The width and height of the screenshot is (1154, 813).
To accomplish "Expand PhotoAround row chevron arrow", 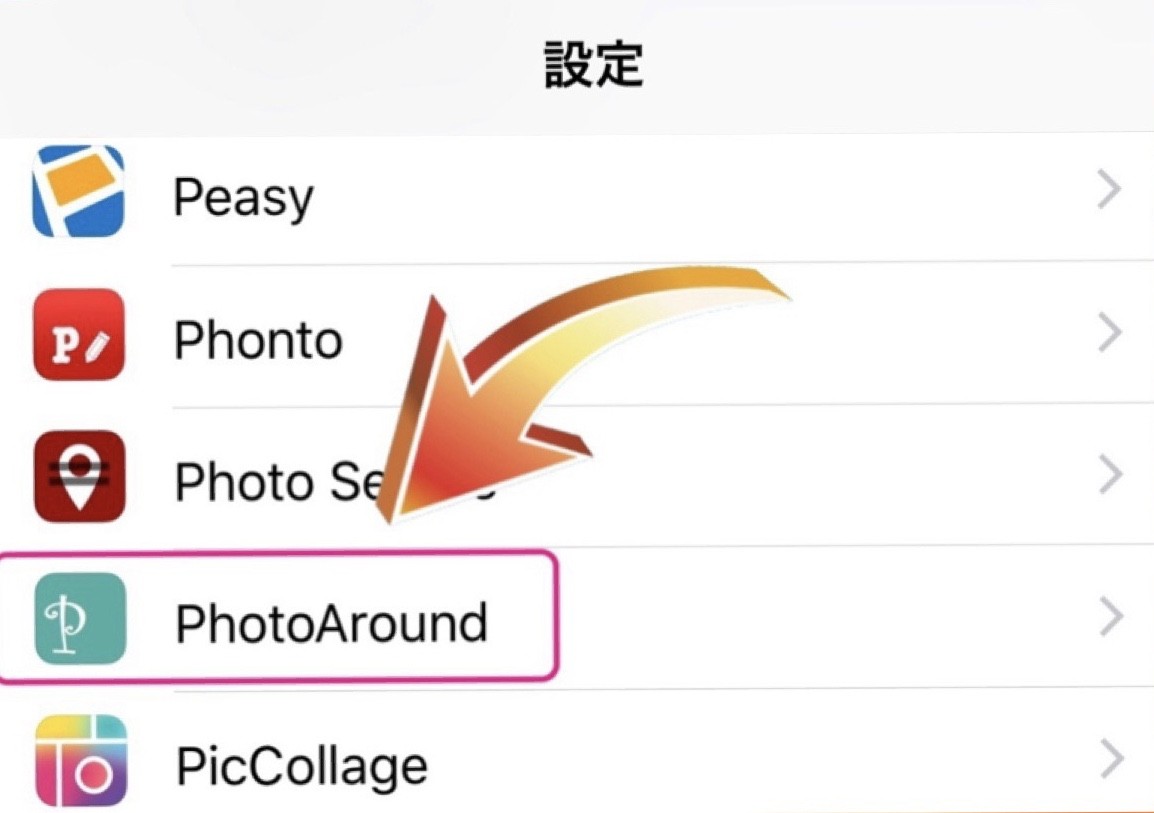I will click(1111, 617).
